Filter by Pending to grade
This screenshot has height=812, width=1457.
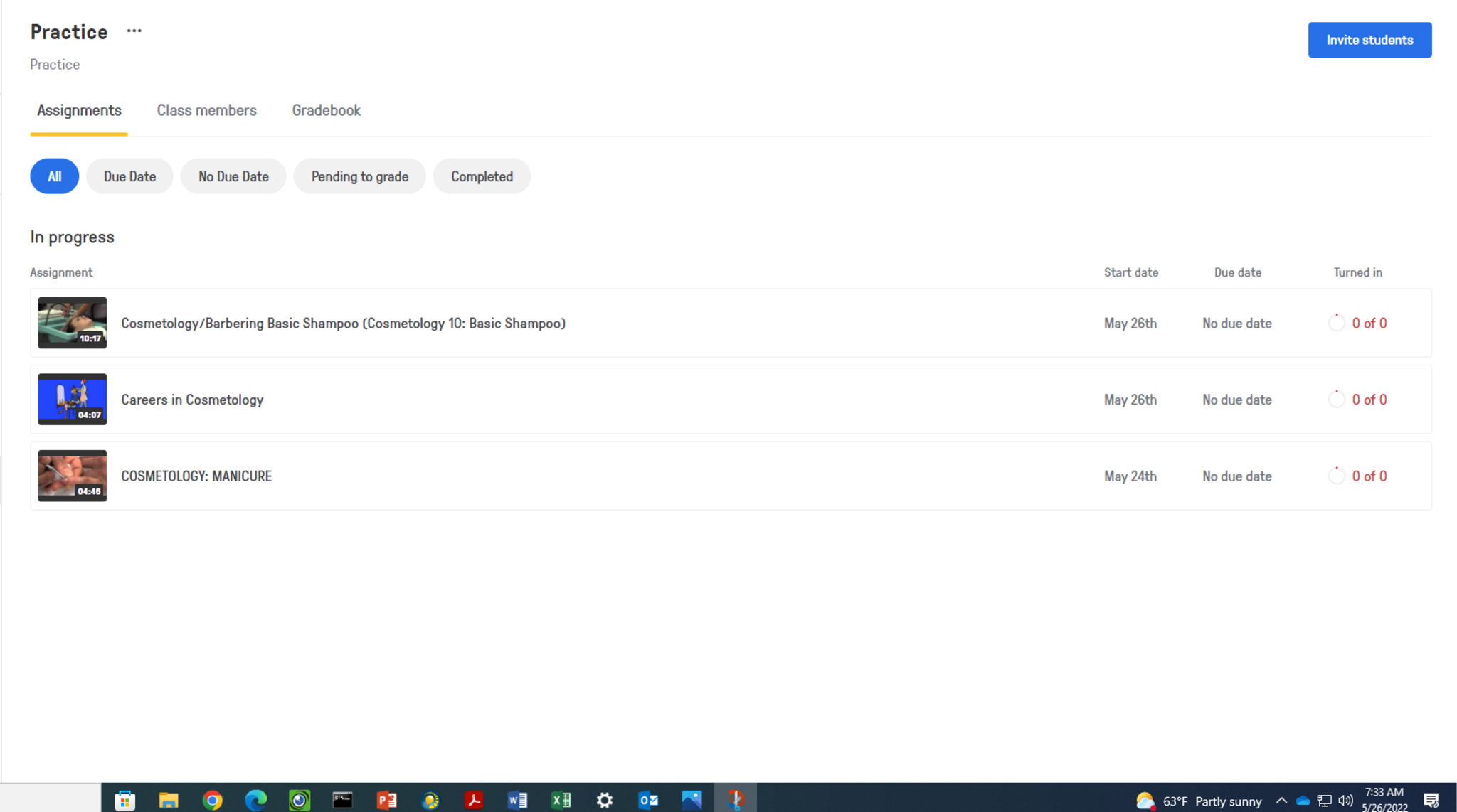[359, 176]
